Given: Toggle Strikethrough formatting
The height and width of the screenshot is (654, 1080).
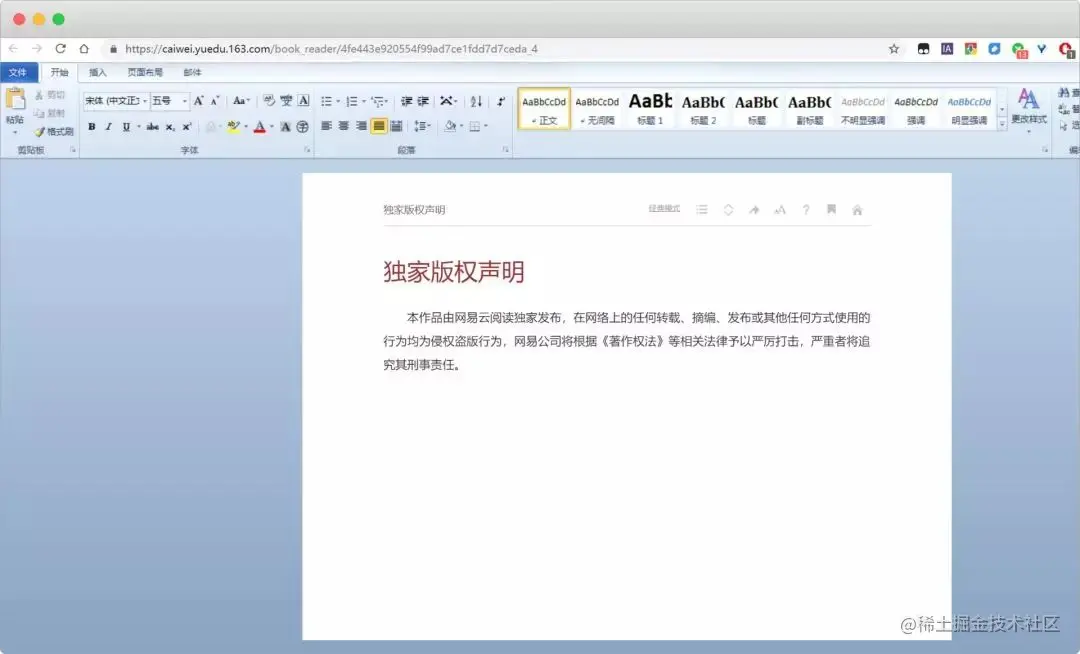Looking at the screenshot, I should (x=153, y=127).
